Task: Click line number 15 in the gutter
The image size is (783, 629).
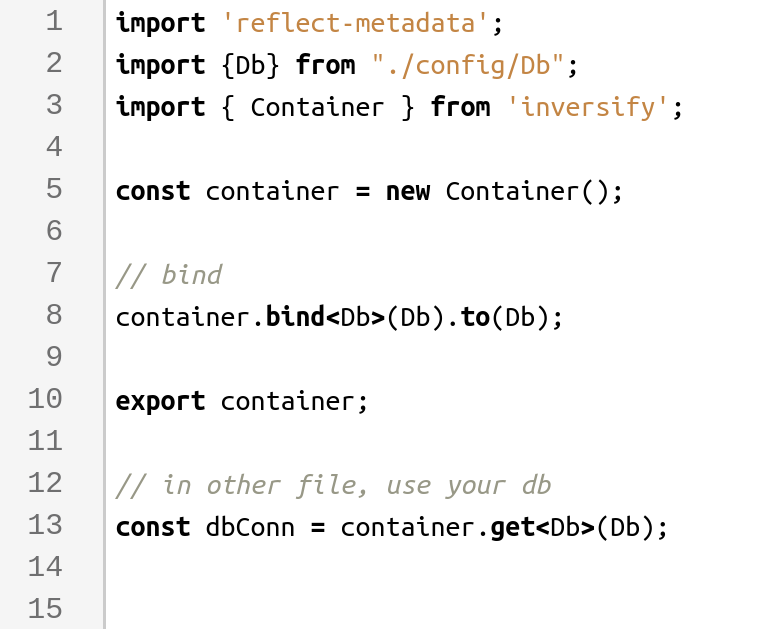Action: pyautogui.click(x=46, y=609)
